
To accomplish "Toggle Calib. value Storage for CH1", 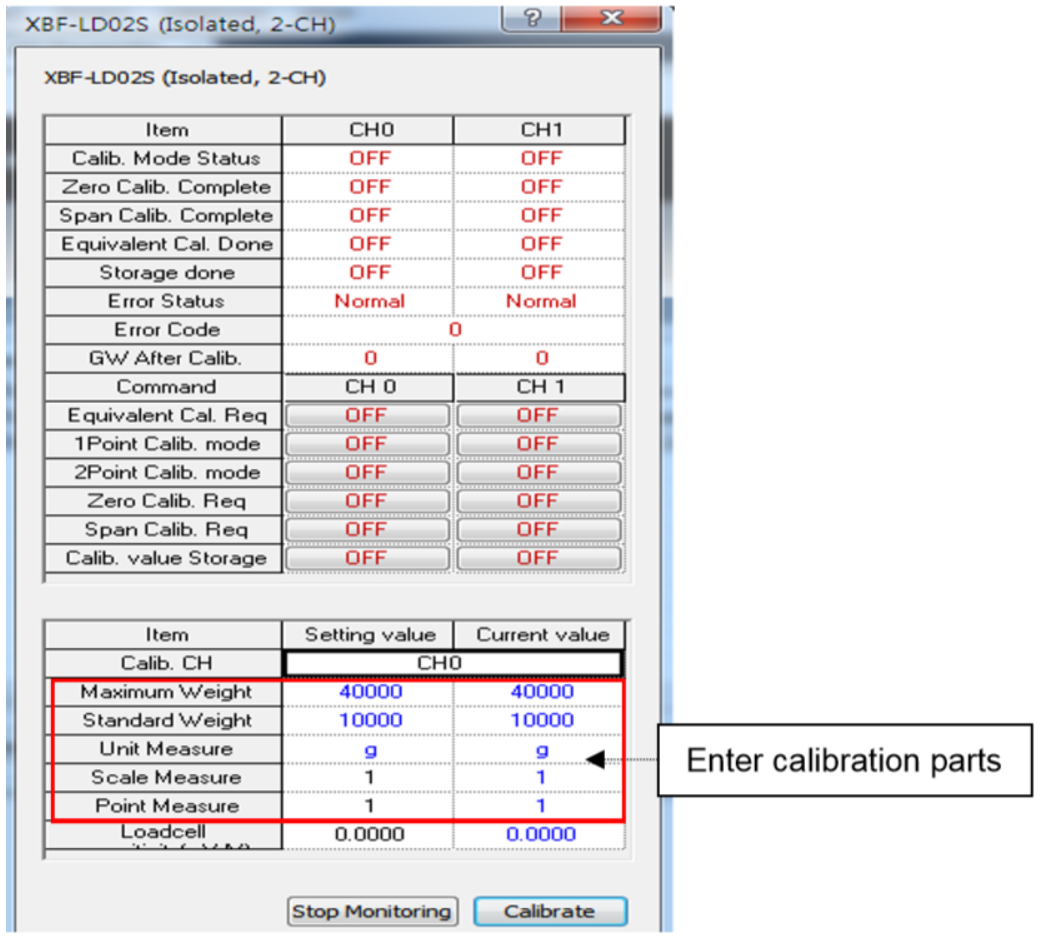I will 539,558.
